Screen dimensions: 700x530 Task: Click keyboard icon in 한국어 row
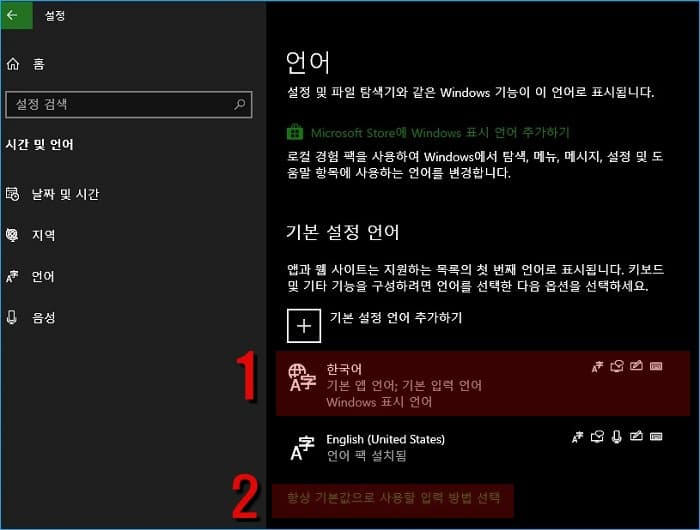pyautogui.click(x=656, y=366)
